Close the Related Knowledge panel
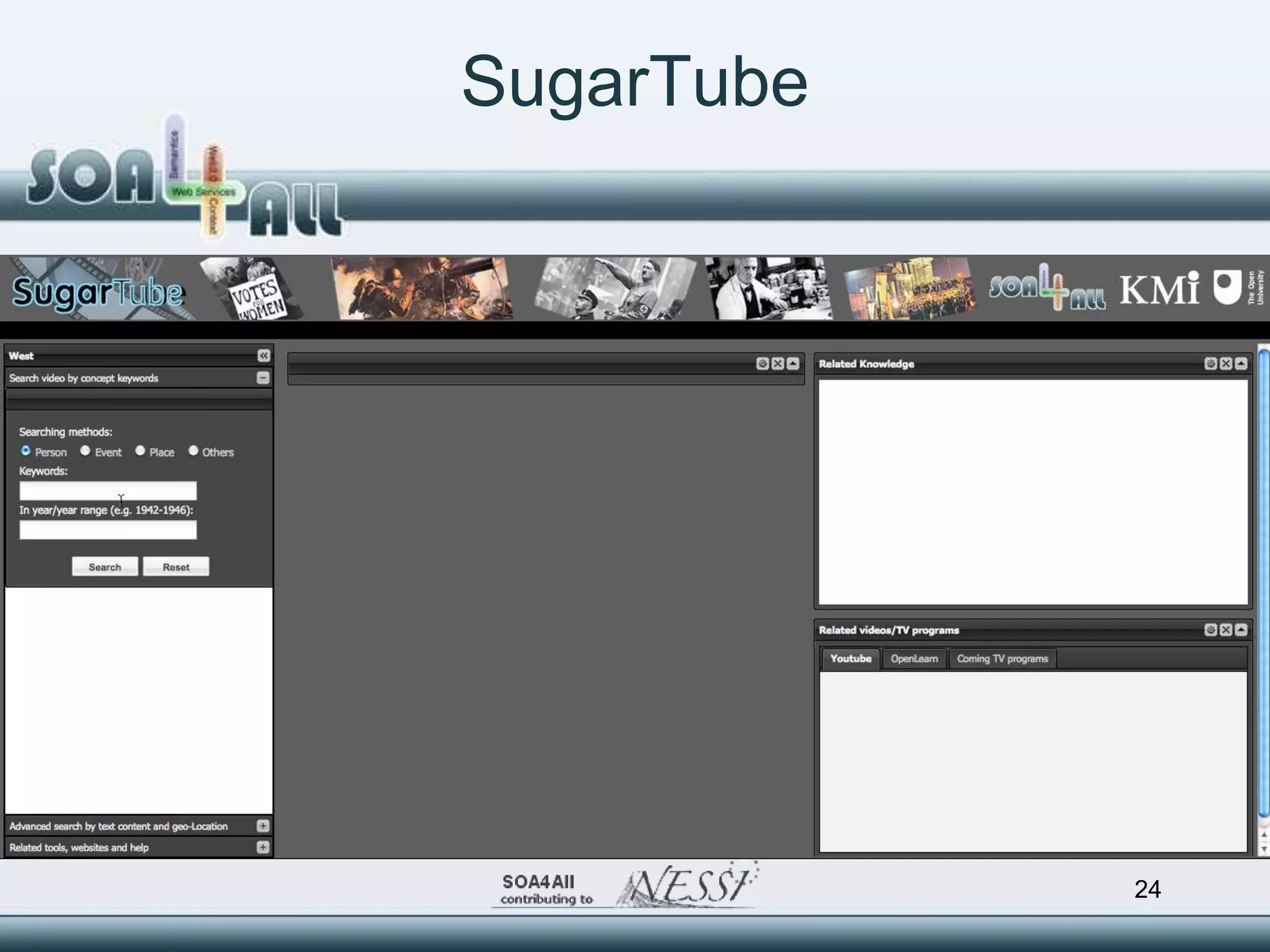The width and height of the screenshot is (1270, 952). pos(1226,363)
